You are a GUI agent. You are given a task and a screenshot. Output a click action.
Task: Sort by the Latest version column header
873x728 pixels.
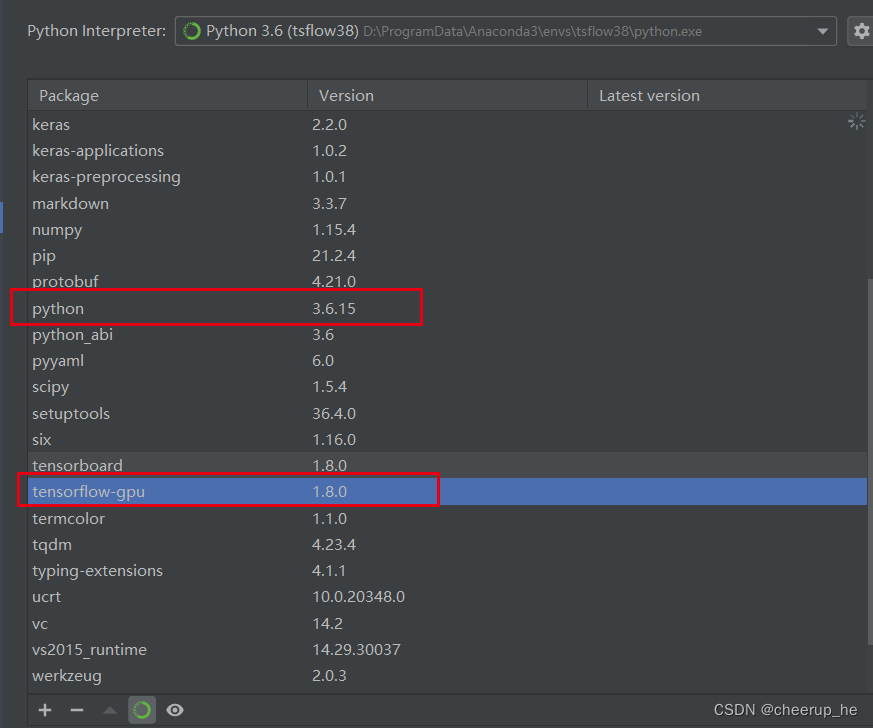click(x=727, y=95)
